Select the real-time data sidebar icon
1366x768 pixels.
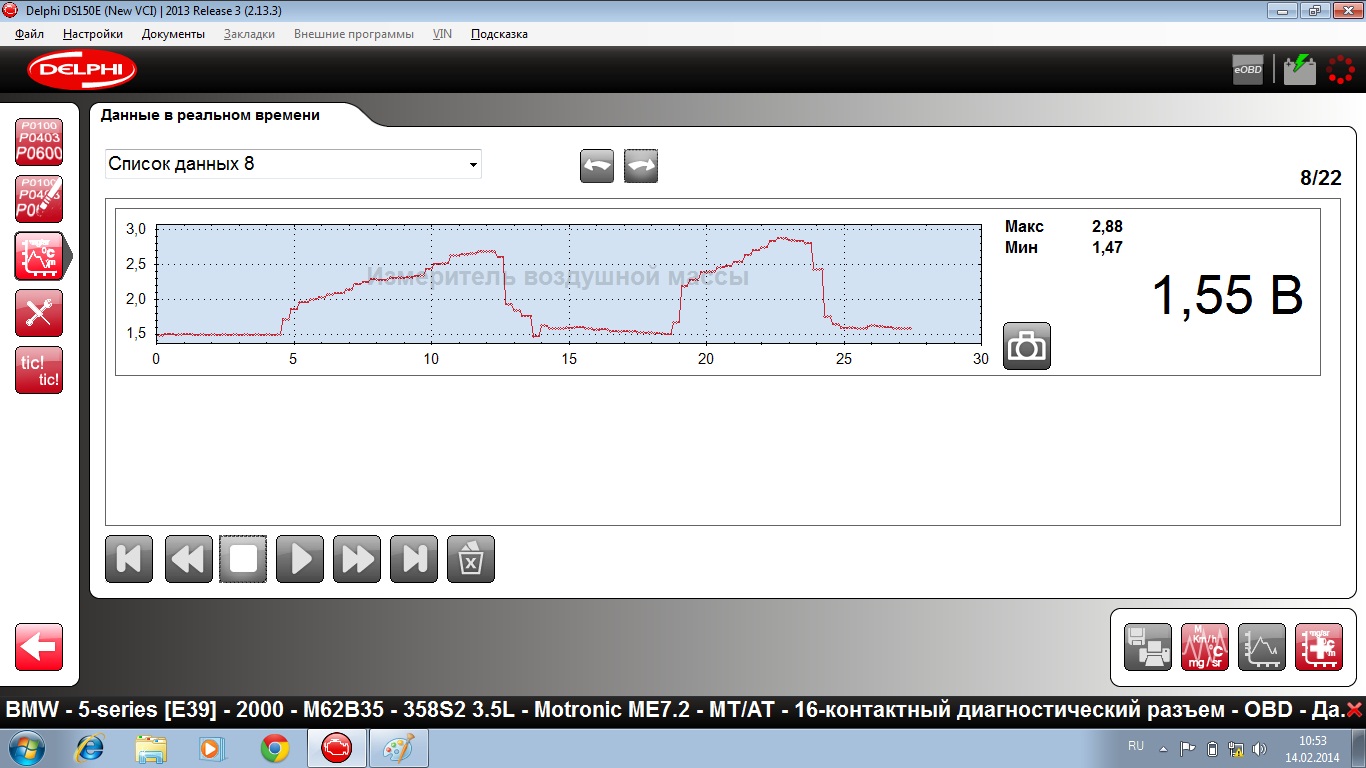click(39, 256)
